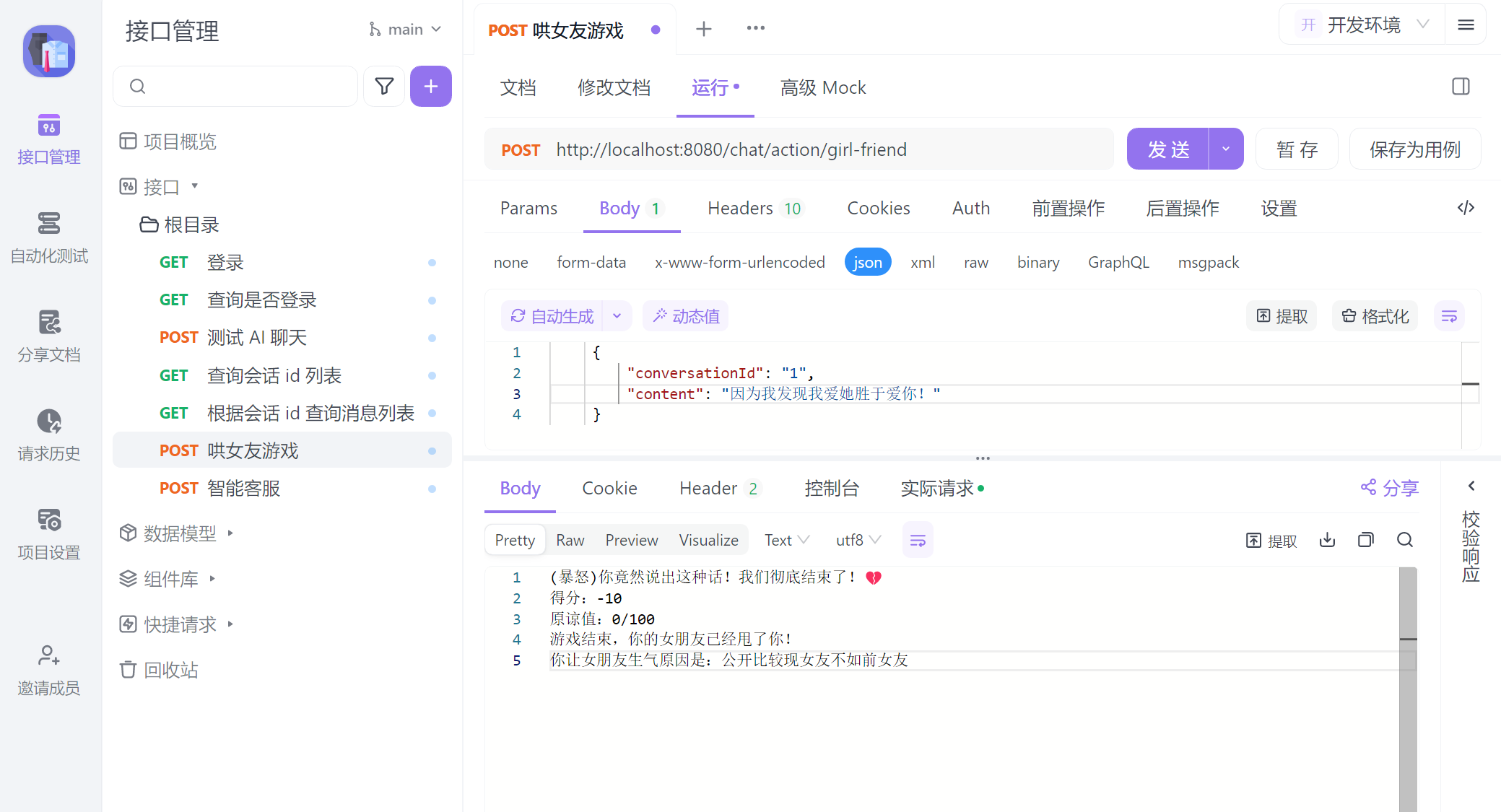
Task: Select the form-data body type
Action: click(591, 262)
